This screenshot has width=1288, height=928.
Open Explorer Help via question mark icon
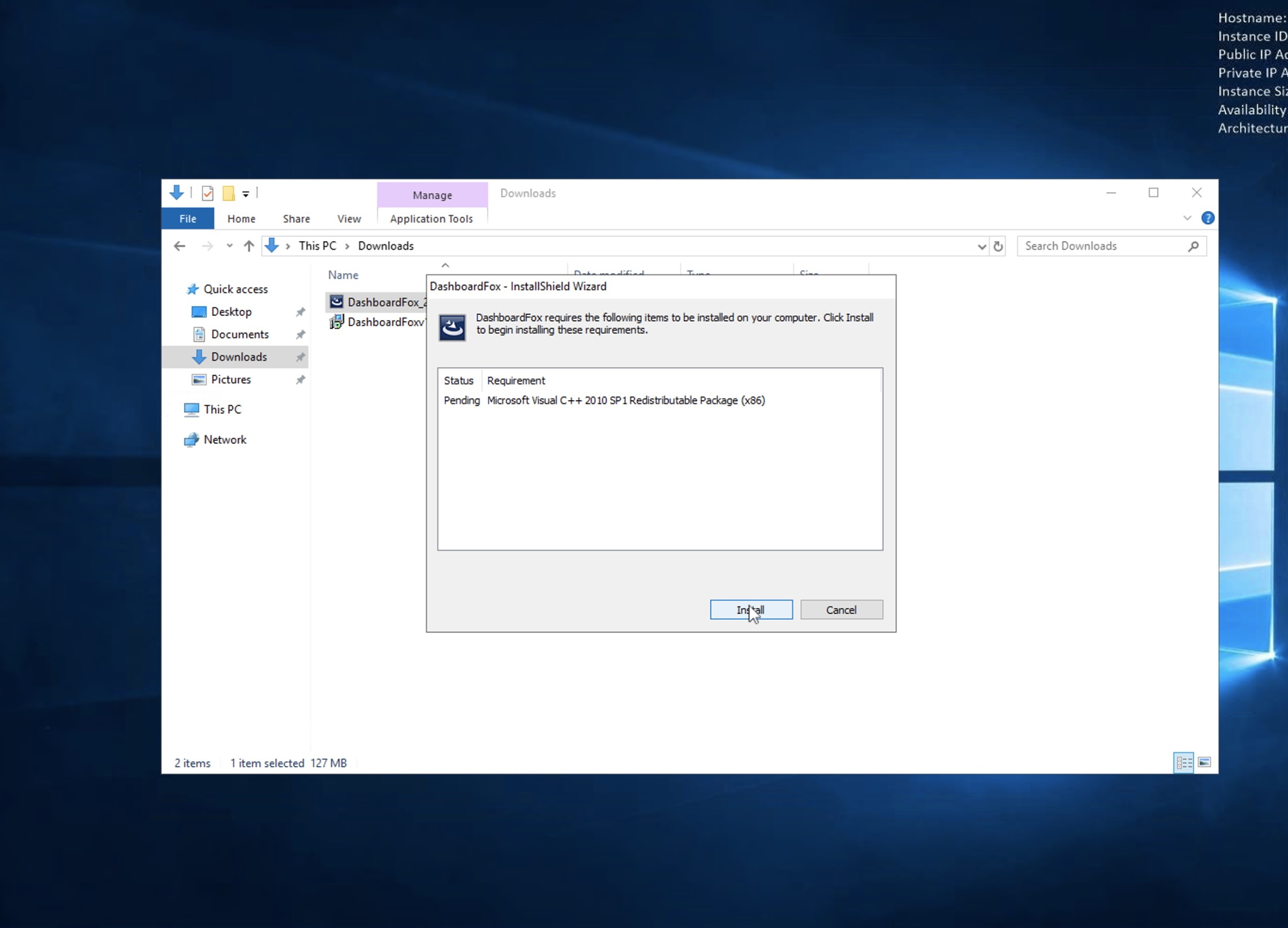(x=1207, y=218)
